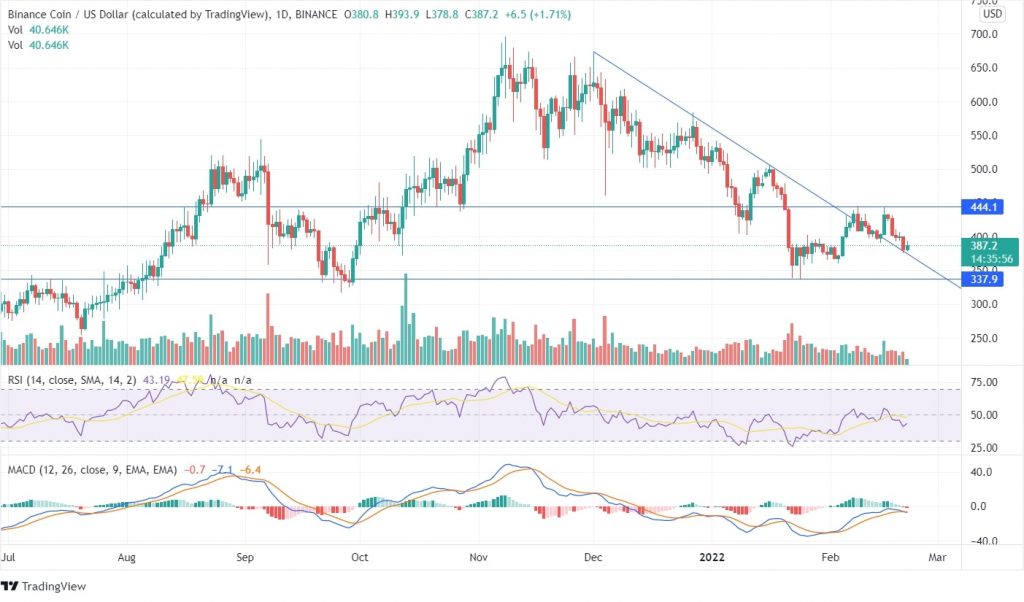This screenshot has height=602, width=1024.
Task: Click the 700.0 price axis label
Action: 984,34
